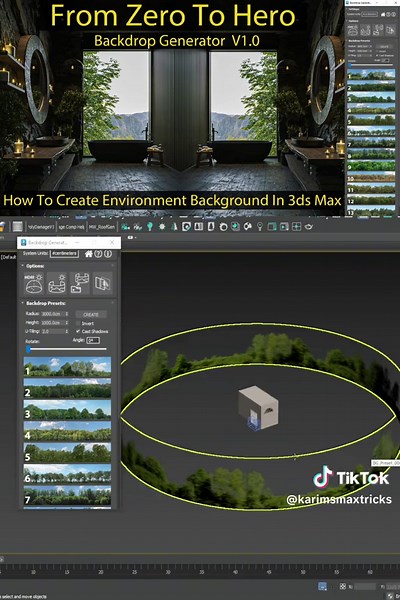The height and width of the screenshot is (600, 400).
Task: Click the Radius value field
Action: point(52,314)
